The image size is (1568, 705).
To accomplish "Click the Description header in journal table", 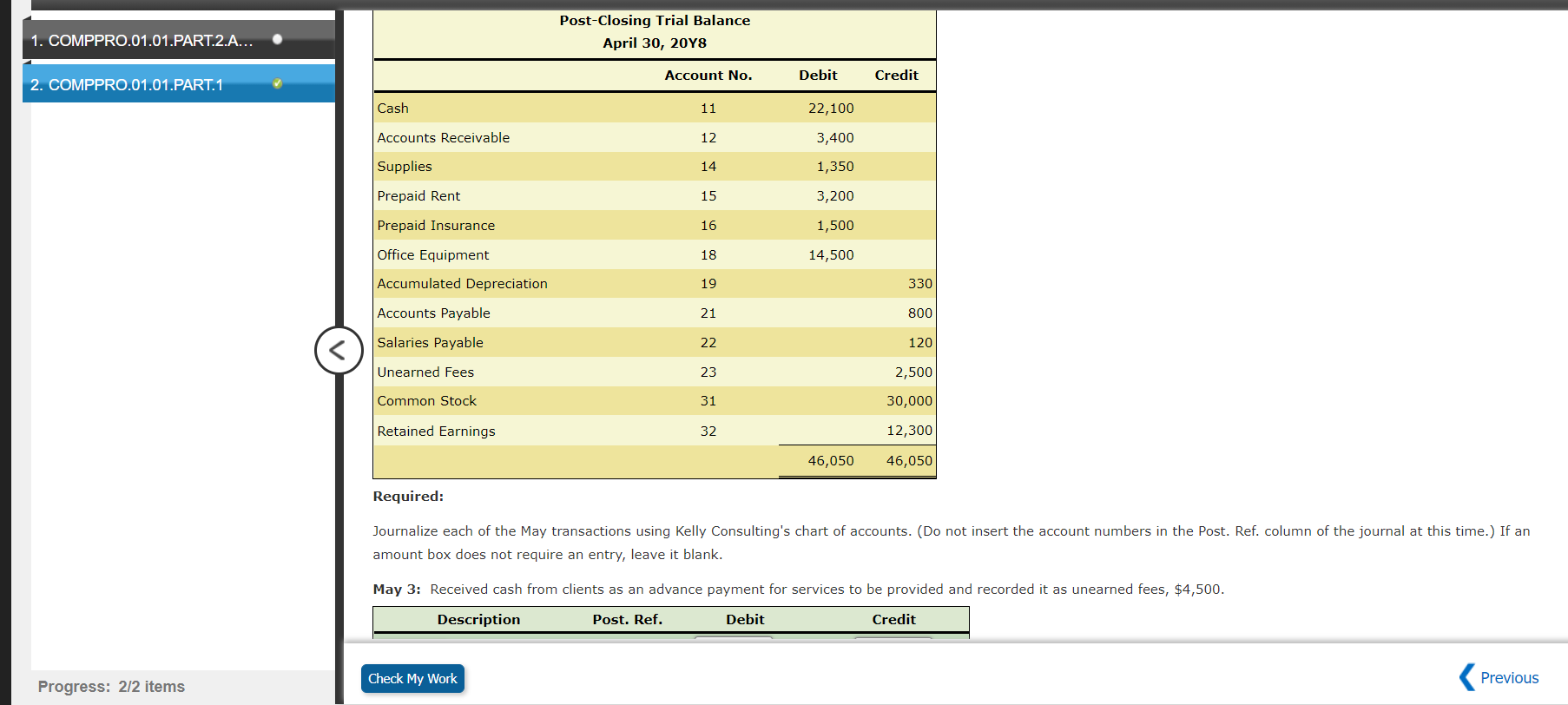I will pyautogui.click(x=478, y=620).
